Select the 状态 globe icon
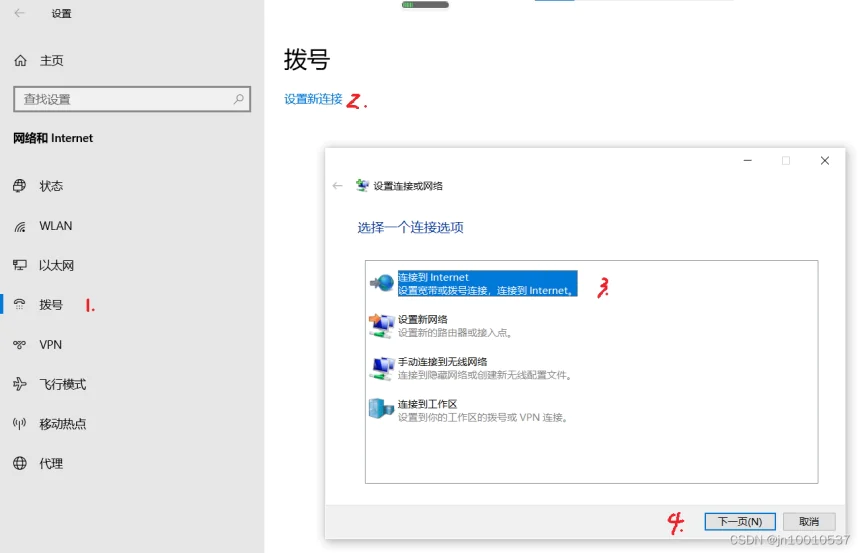The height and width of the screenshot is (553, 860). pyautogui.click(x=20, y=186)
